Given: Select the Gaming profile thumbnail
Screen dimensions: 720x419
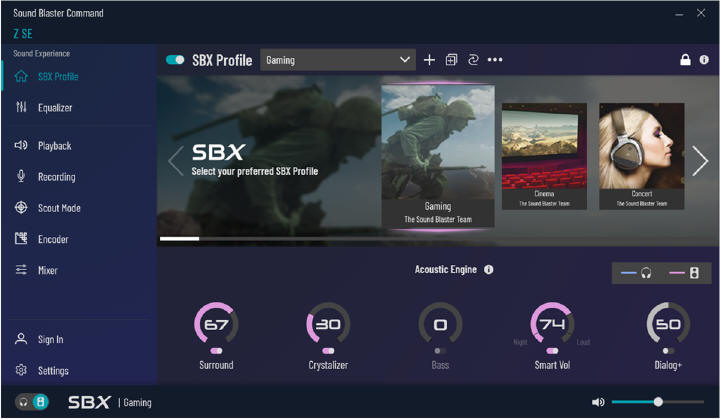Looking at the screenshot, I should pos(438,156).
